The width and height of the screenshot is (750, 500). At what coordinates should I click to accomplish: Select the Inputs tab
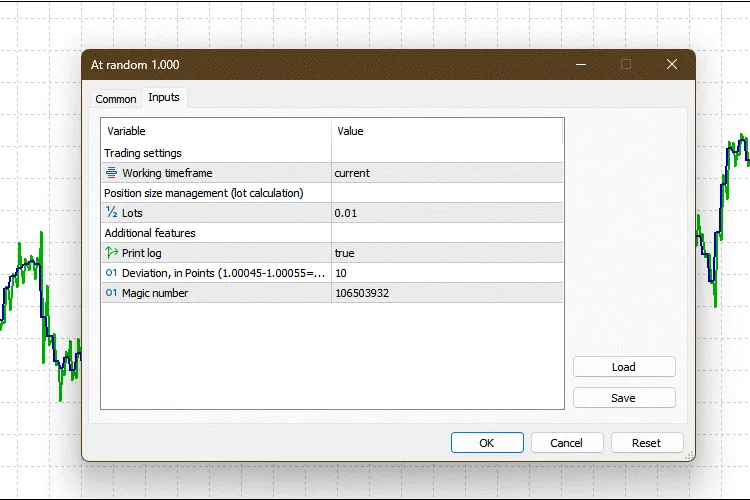pos(164,97)
